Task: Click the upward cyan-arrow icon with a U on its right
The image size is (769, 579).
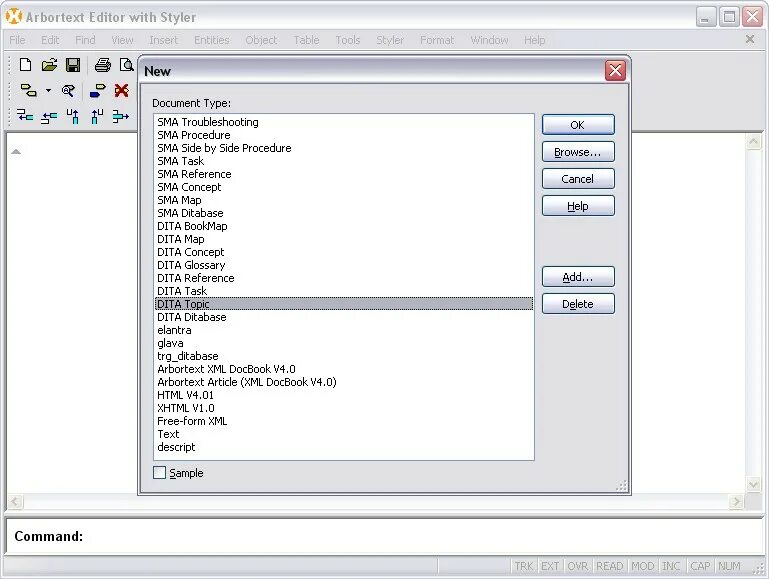Action: click(x=97, y=116)
